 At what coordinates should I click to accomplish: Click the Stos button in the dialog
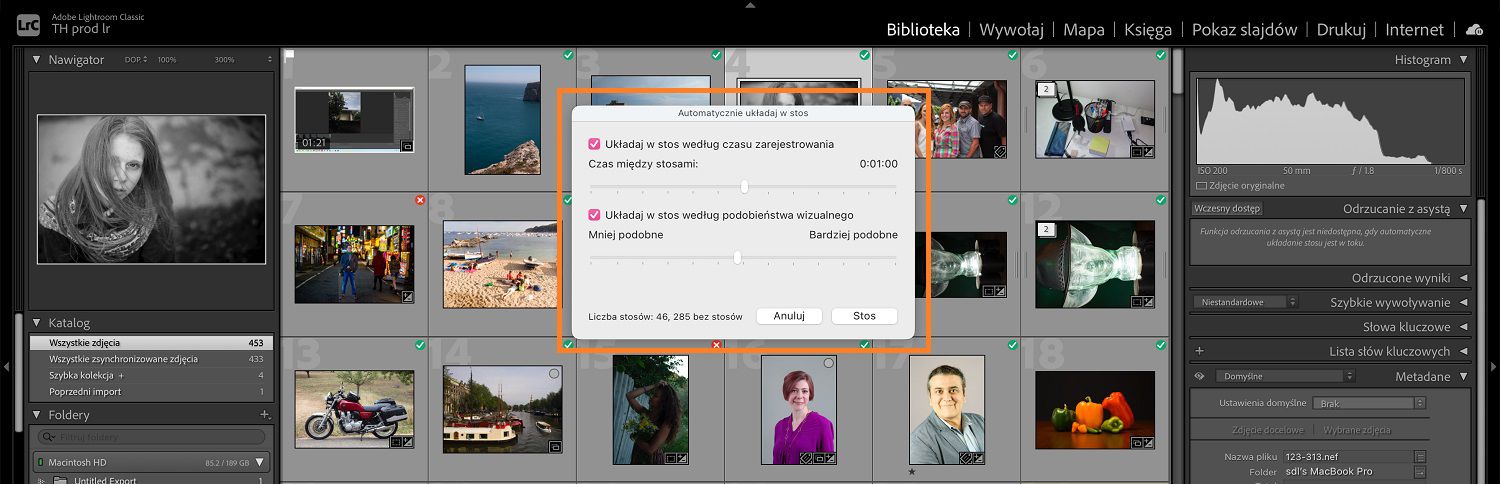coord(864,316)
